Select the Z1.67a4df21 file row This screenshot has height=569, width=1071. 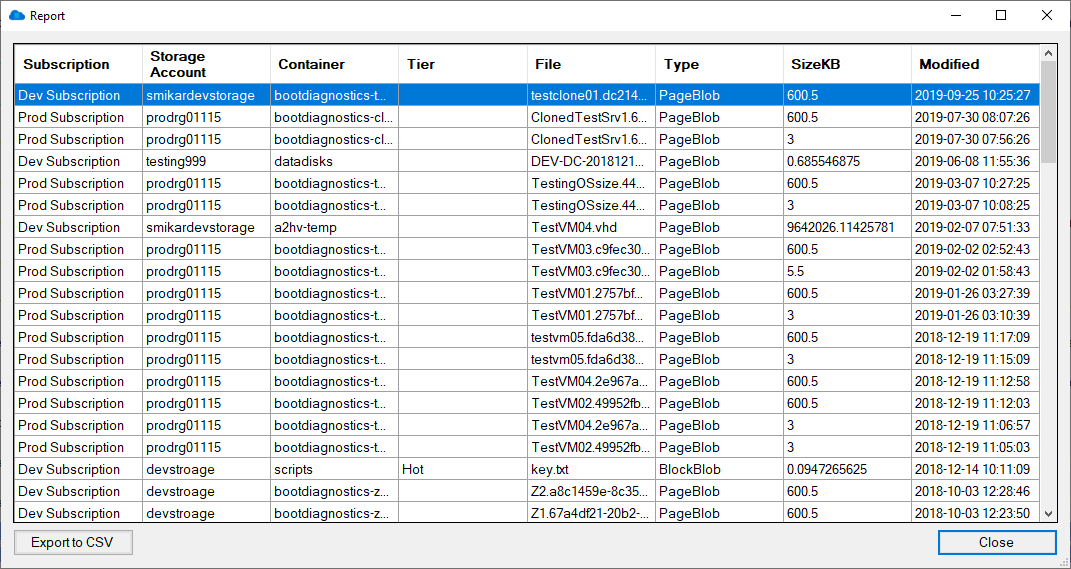pos(527,513)
